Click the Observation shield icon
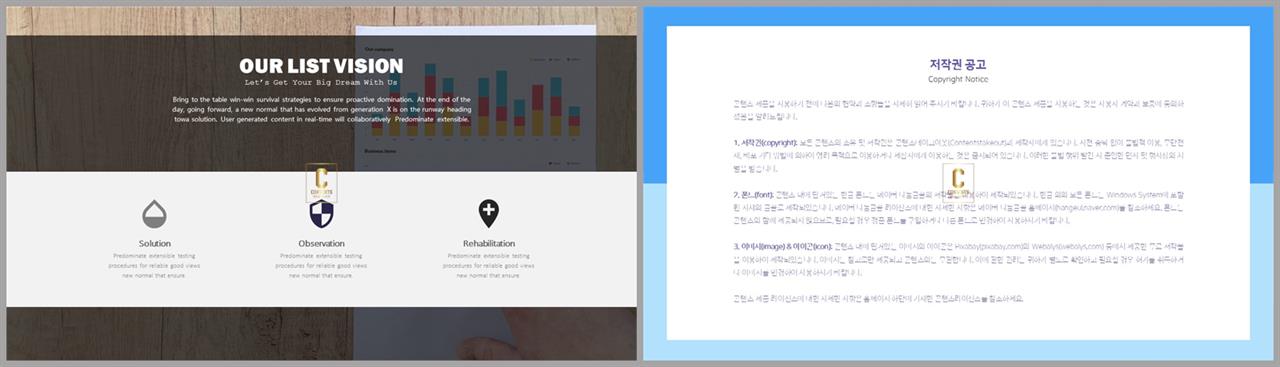Image resolution: width=1280 pixels, height=367 pixels. 321,214
